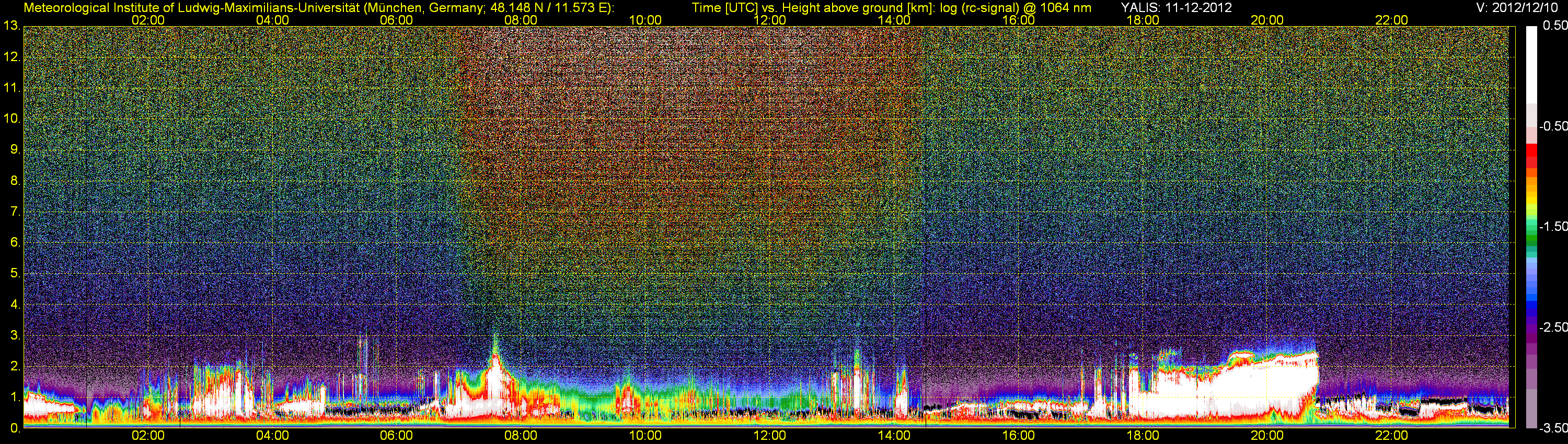Click the 'log (rc-signal) @ 1064 nm' label
Viewport: 1568px width, 444px height.
click(x=1016, y=8)
